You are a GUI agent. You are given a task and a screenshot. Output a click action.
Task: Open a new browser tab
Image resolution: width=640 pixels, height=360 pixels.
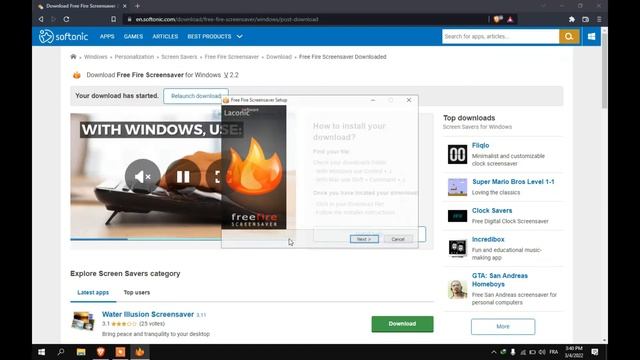coord(138,6)
